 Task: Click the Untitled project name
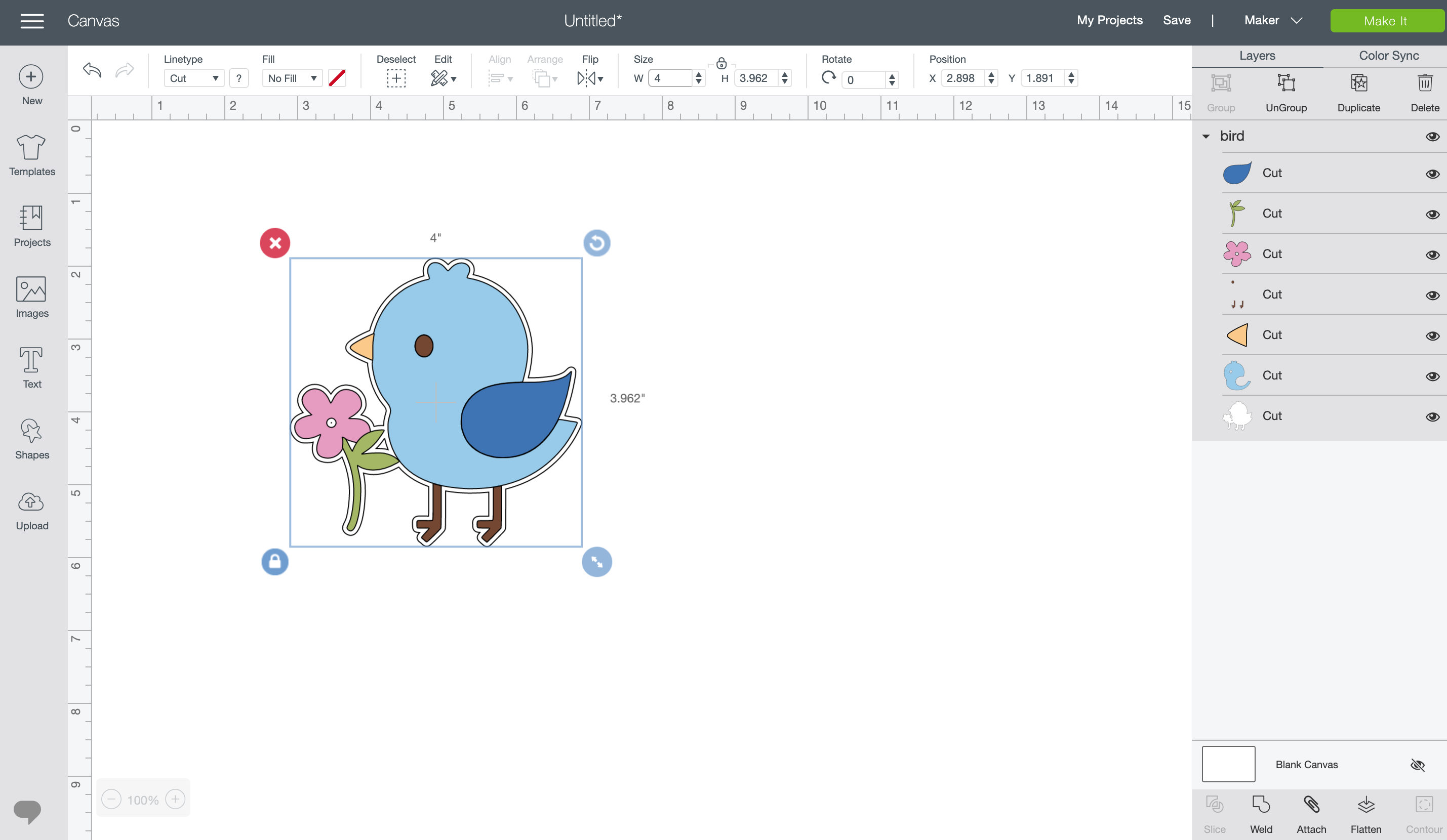[592, 21]
